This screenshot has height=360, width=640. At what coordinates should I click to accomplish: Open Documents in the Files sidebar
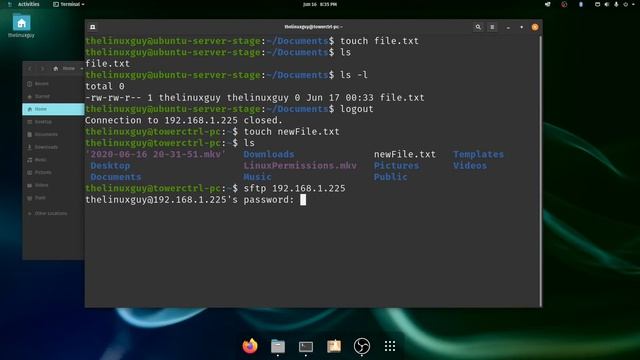53,134
